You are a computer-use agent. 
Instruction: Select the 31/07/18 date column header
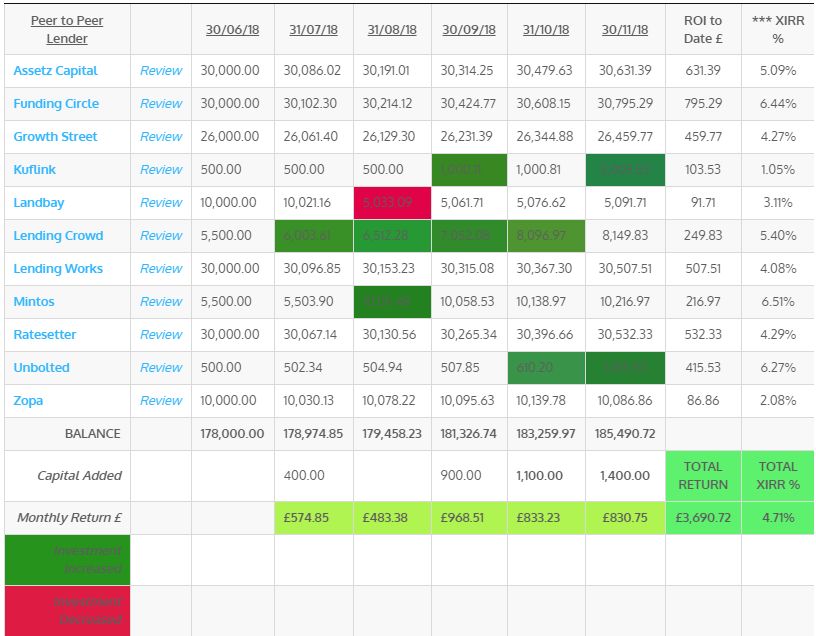(x=313, y=30)
